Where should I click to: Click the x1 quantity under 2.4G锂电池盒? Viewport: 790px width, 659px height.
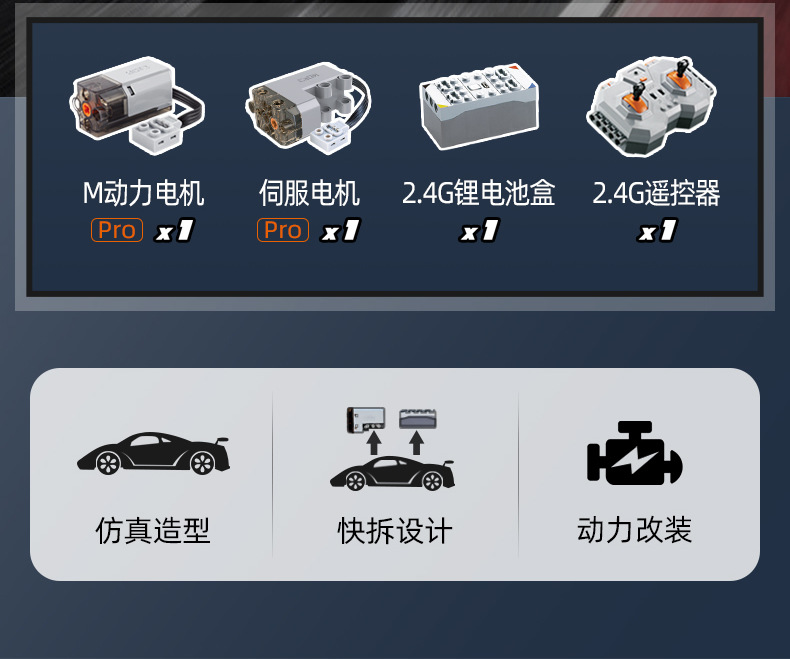[x=479, y=231]
